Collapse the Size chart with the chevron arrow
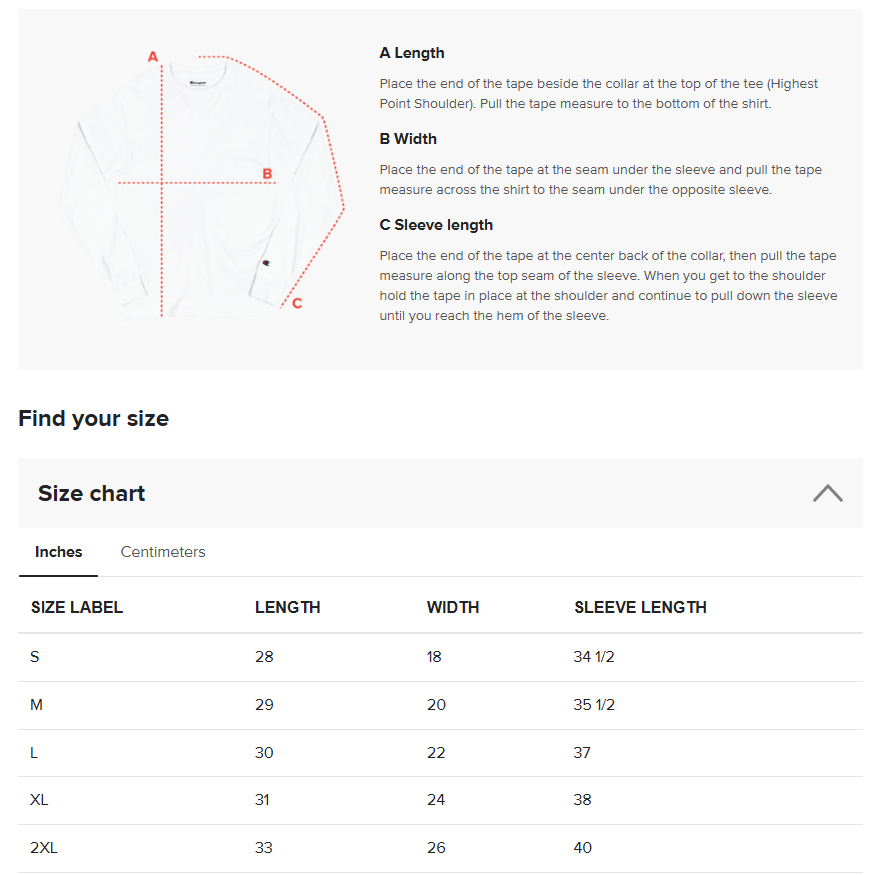The width and height of the screenshot is (882, 875). click(x=827, y=493)
